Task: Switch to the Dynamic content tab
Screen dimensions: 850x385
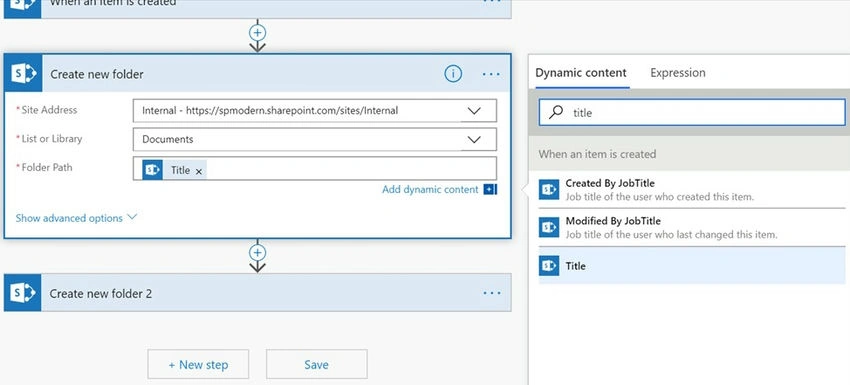Action: (581, 73)
